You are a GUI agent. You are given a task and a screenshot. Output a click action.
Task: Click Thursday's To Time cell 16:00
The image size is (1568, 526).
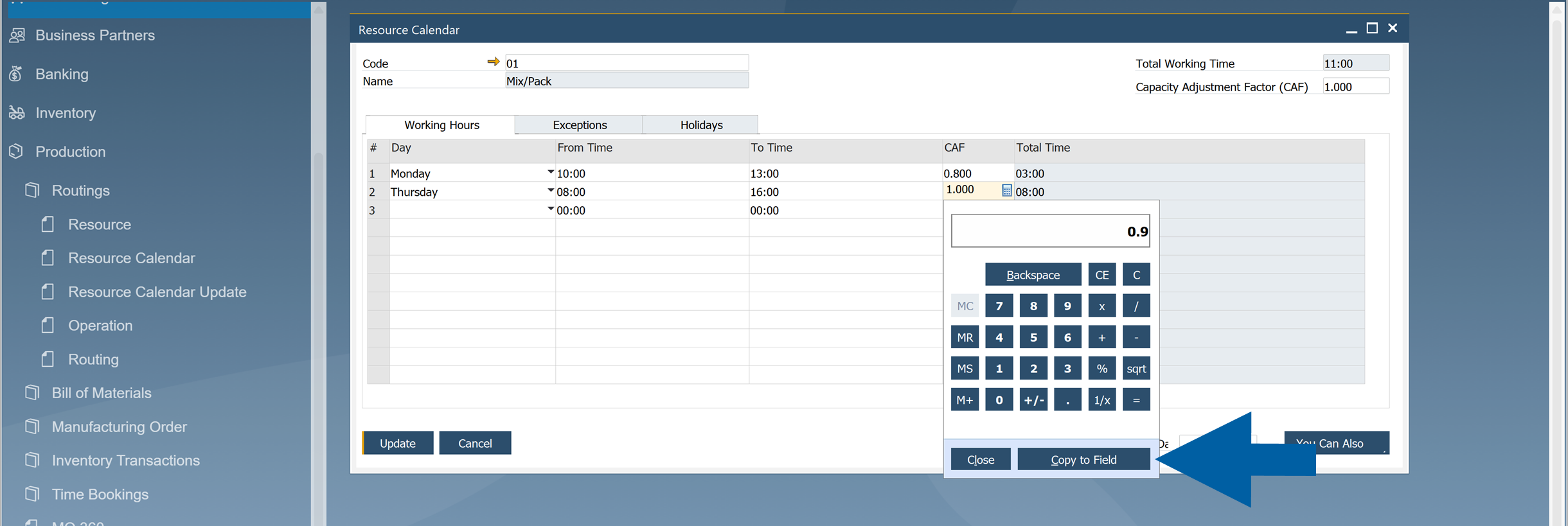845,191
